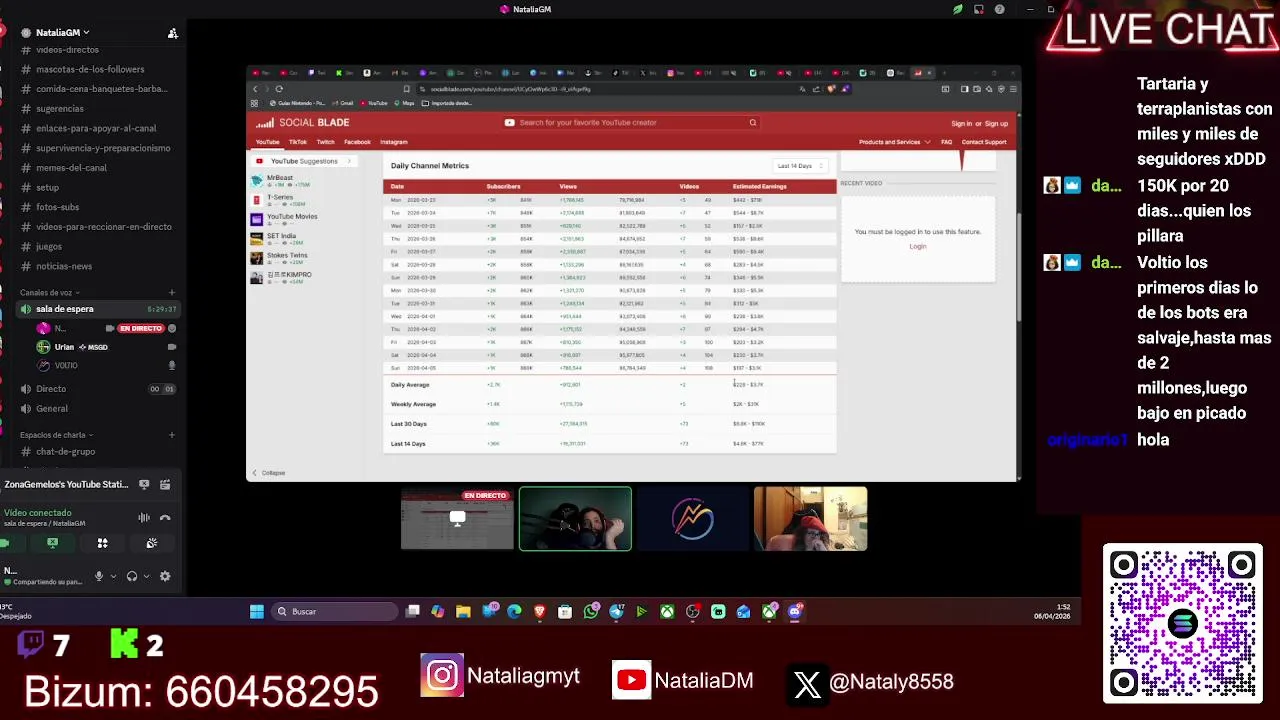1280x720 pixels.
Task: Open the soundboard button in voice panel
Action: pyautogui.click(x=151, y=543)
